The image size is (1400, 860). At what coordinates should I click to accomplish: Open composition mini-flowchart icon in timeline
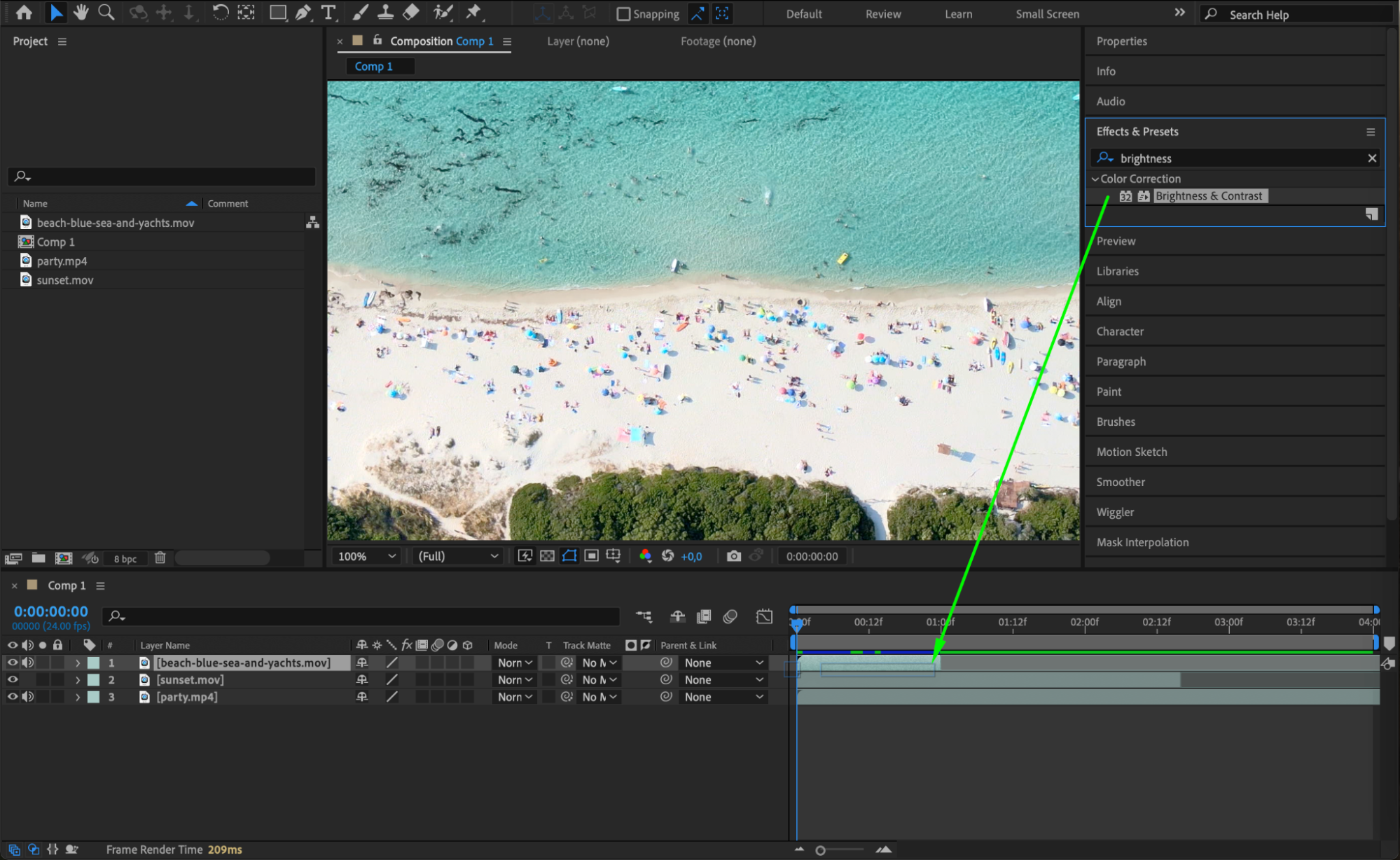644,616
